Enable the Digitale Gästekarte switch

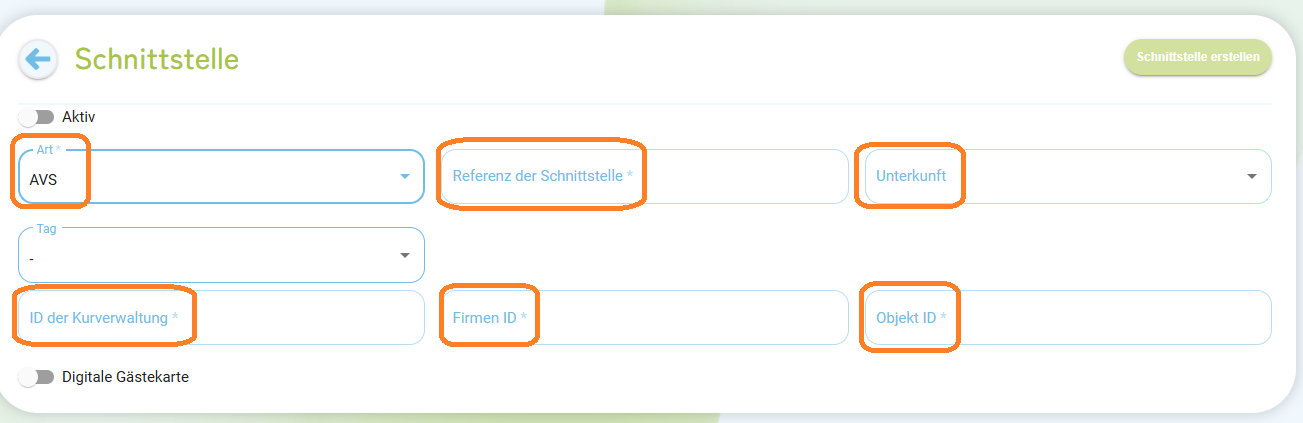pyautogui.click(x=36, y=377)
